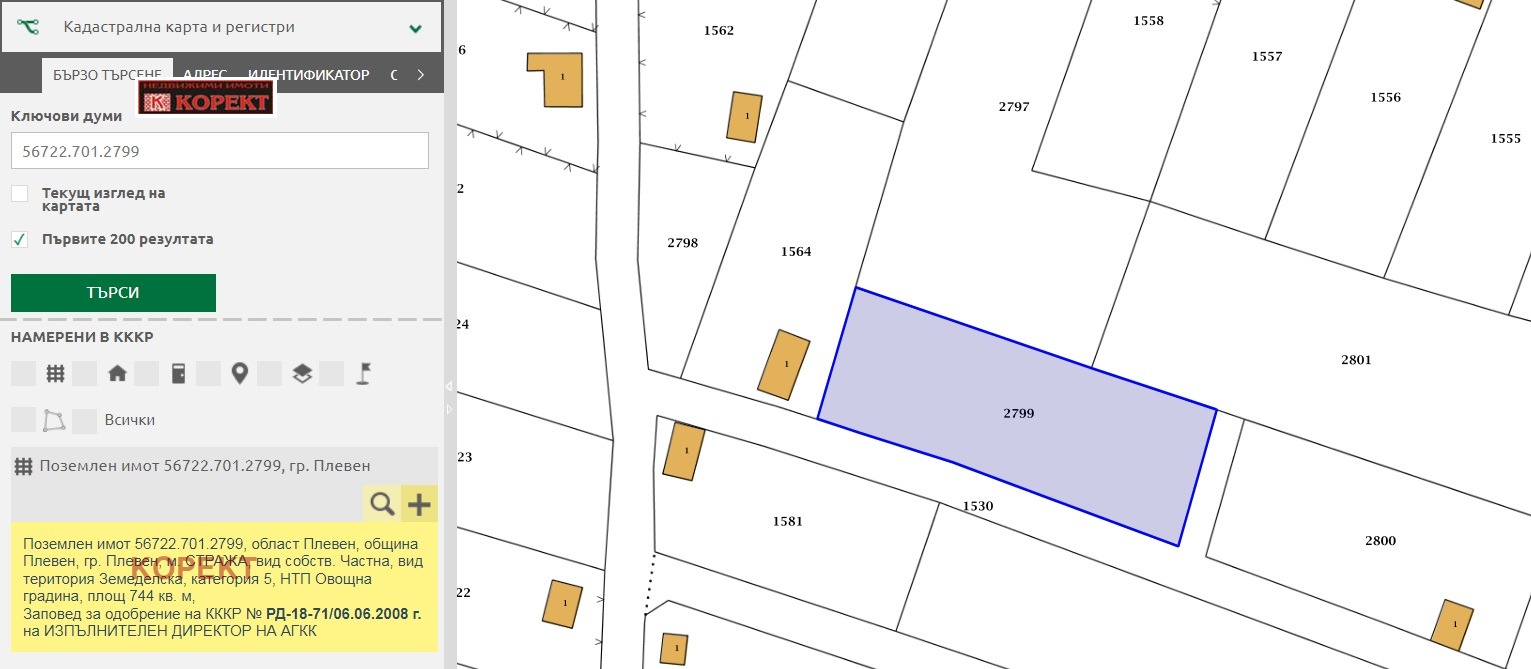This screenshot has width=1531, height=669.
Task: Uncheck 'Първите 200 резултата' checkbox
Action: [20, 239]
